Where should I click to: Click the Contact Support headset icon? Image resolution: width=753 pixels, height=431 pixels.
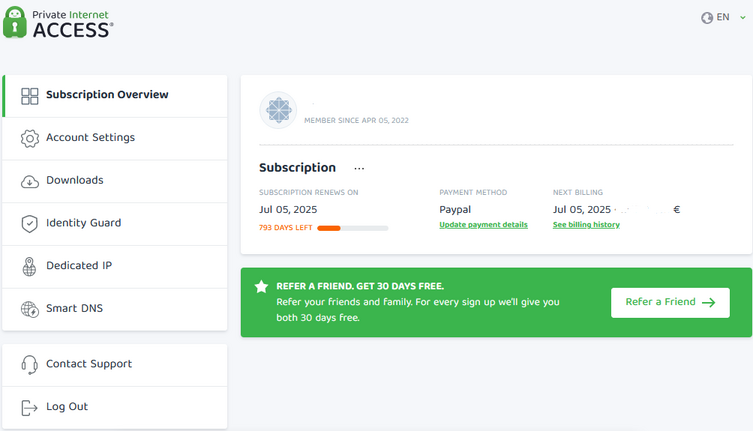point(29,365)
